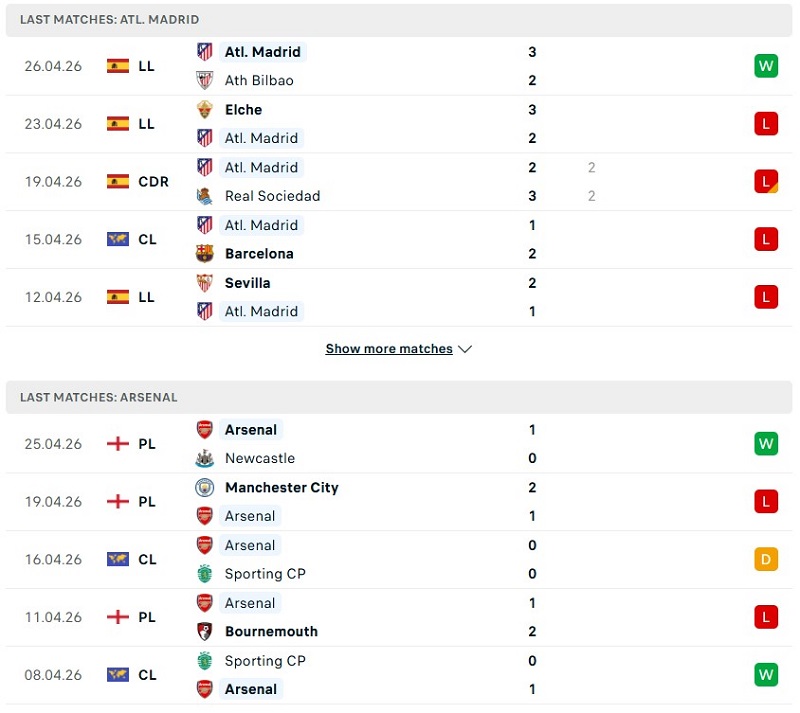Expand list with Show more matches
The image size is (800, 713).
(389, 349)
